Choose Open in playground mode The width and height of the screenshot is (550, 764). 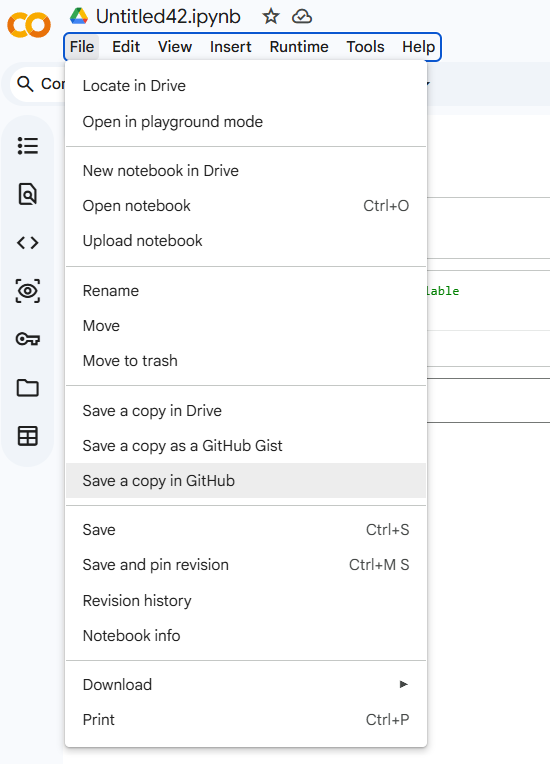[x=246, y=122]
